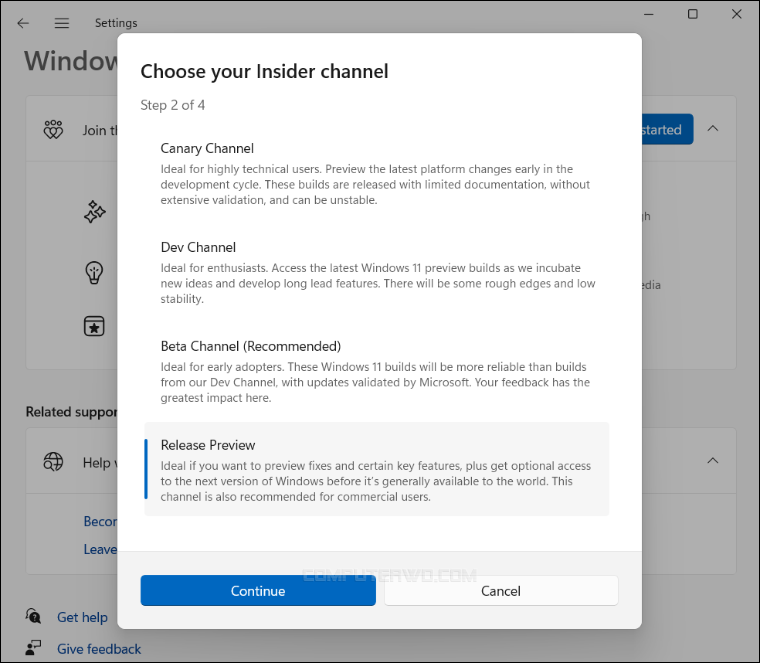
Task: Click the star badge icon
Action: (94, 326)
